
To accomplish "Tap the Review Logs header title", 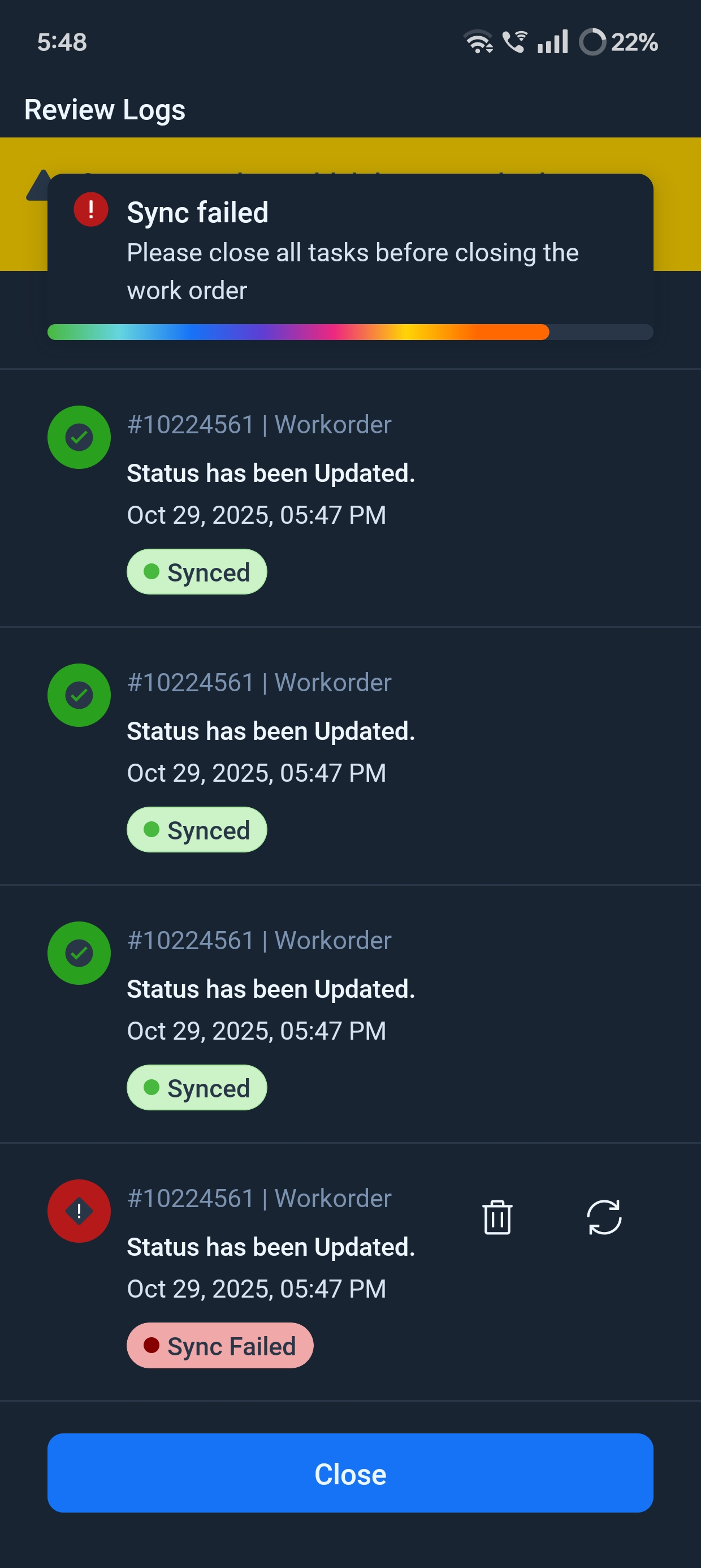I will point(105,110).
